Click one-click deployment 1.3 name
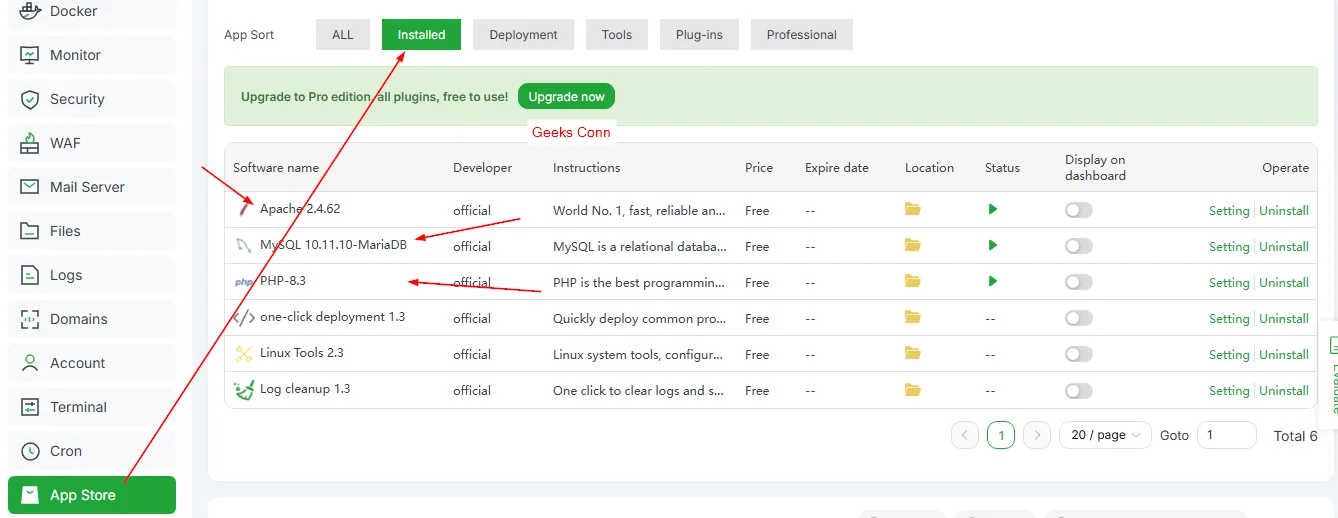The image size is (1338, 518). 332,317
